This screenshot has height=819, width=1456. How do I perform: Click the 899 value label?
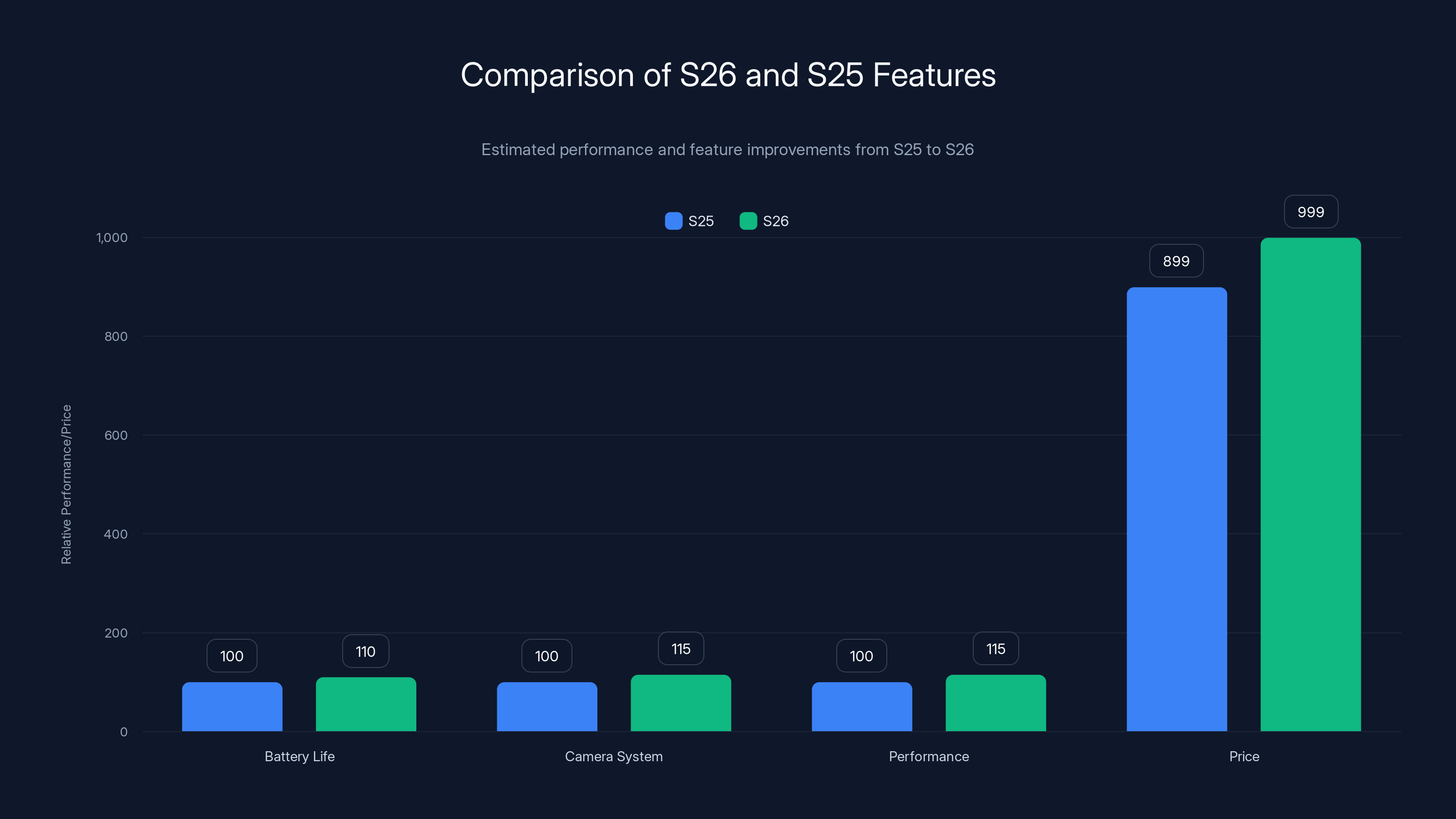[x=1176, y=261]
